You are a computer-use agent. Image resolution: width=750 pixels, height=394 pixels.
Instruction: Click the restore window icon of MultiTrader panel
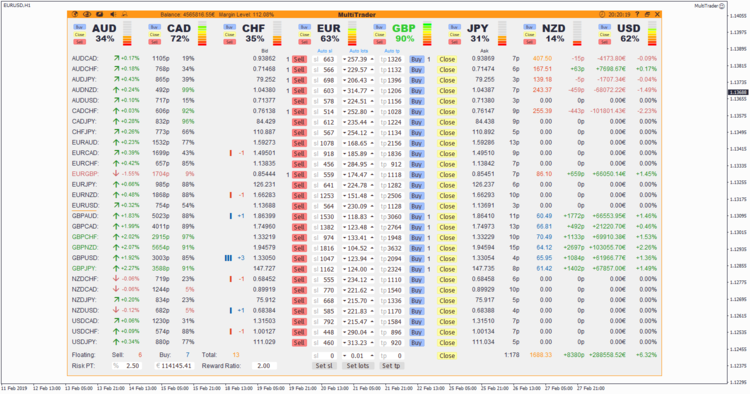point(647,15)
